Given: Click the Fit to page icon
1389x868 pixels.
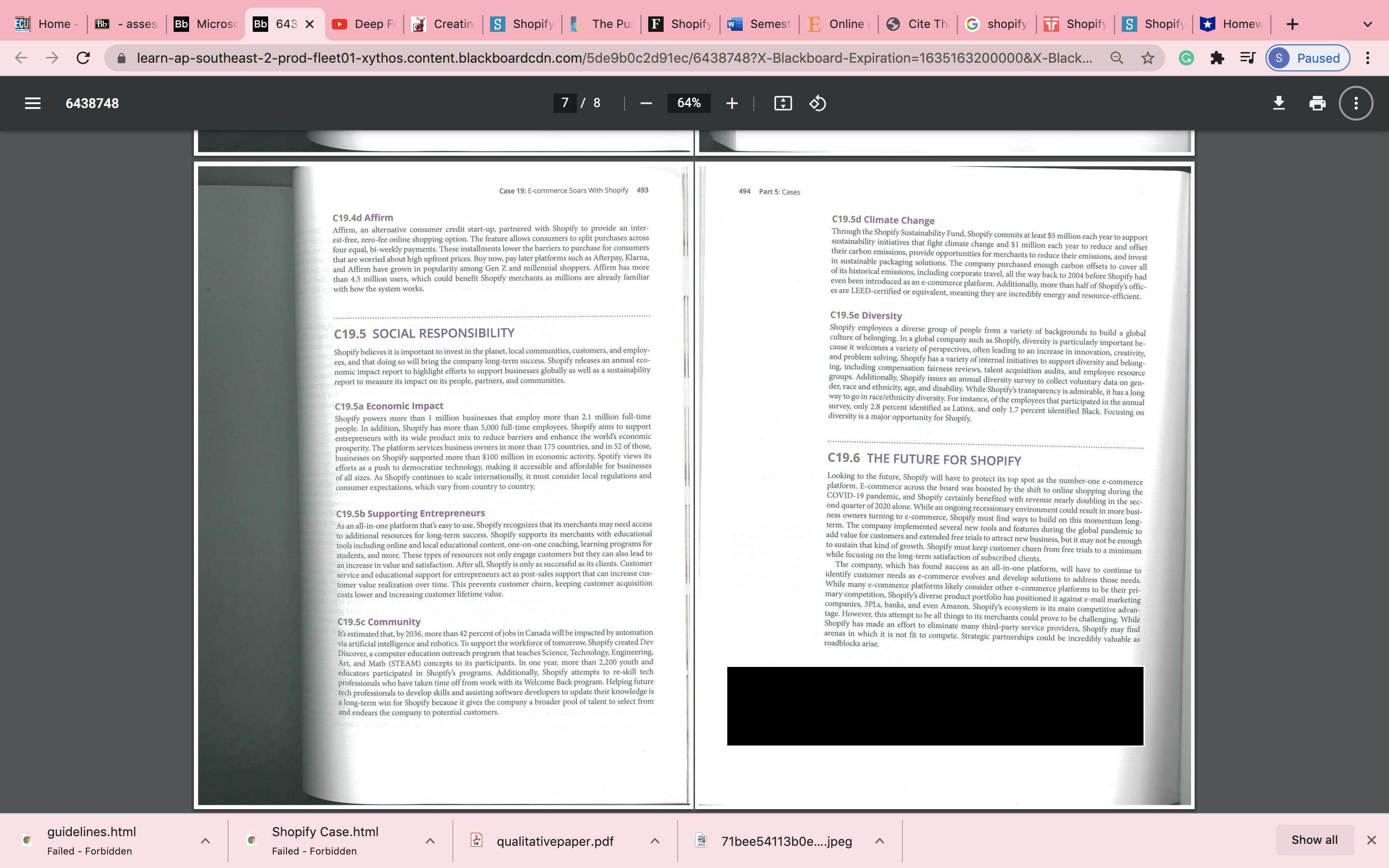Looking at the screenshot, I should click(x=783, y=103).
